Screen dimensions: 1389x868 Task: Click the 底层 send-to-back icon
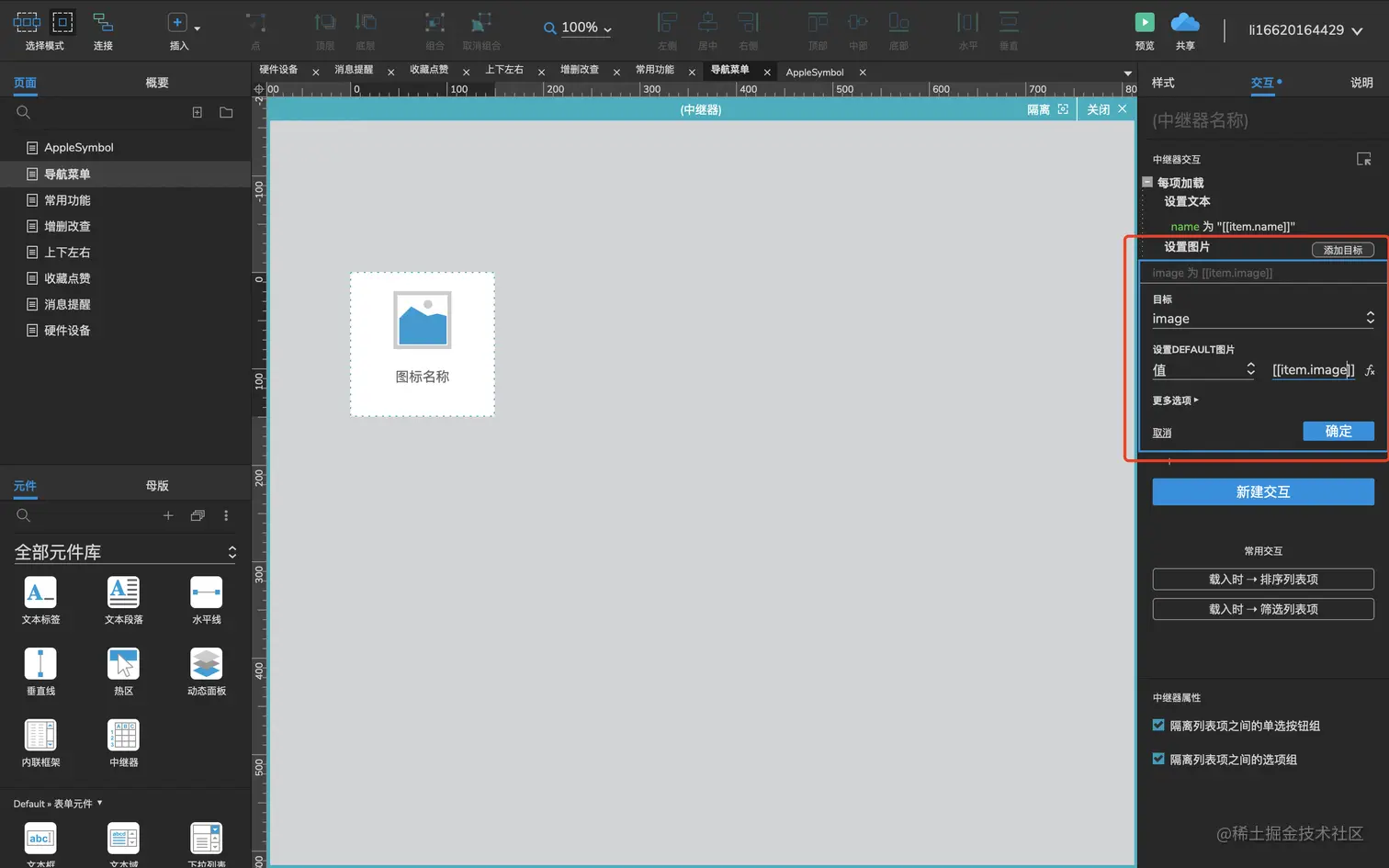click(x=366, y=22)
